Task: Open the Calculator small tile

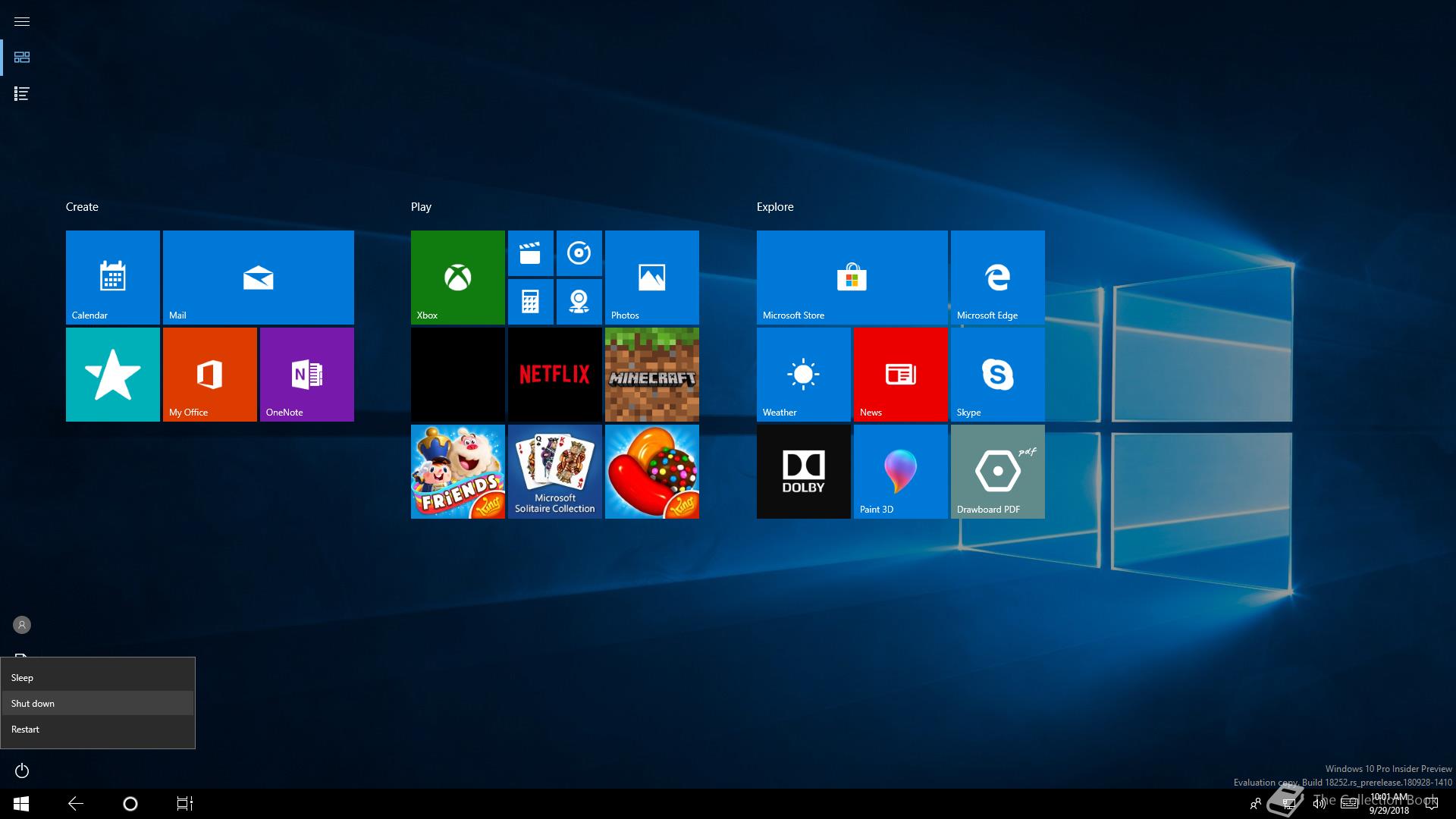Action: pyautogui.click(x=530, y=302)
